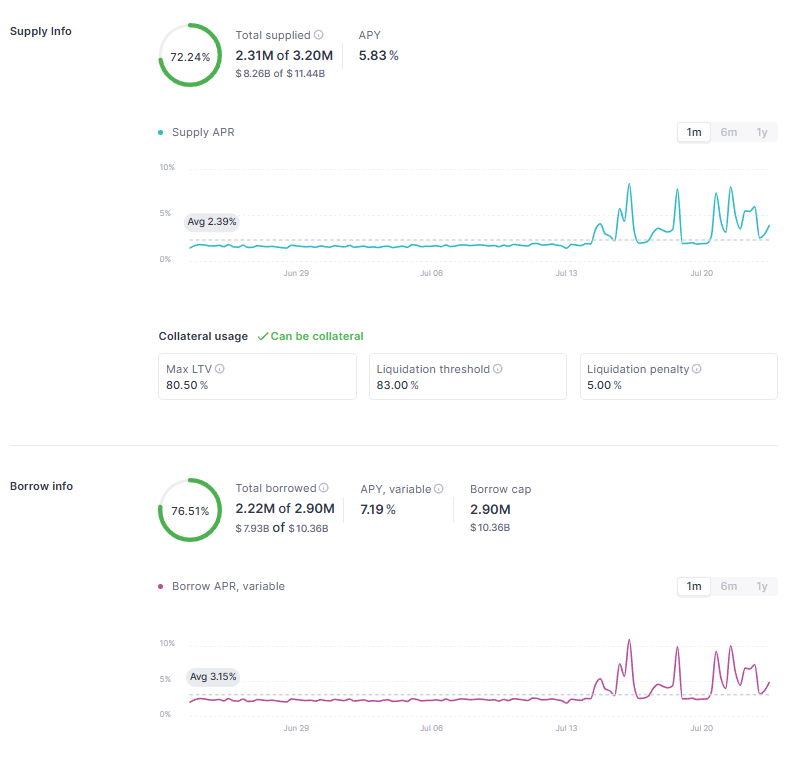Click info icon next to Total borrowed
This screenshot has width=791, height=770.
coord(324,489)
